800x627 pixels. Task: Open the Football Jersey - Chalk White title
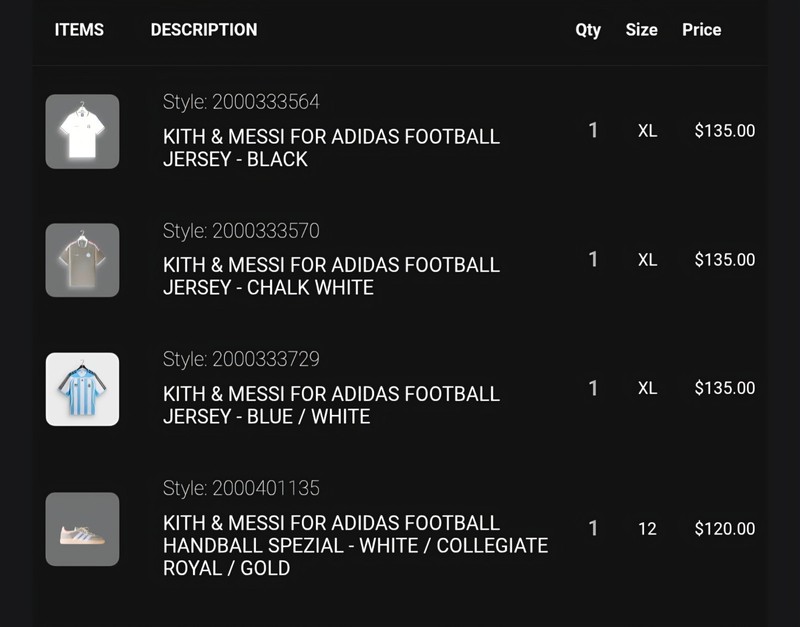click(x=331, y=277)
